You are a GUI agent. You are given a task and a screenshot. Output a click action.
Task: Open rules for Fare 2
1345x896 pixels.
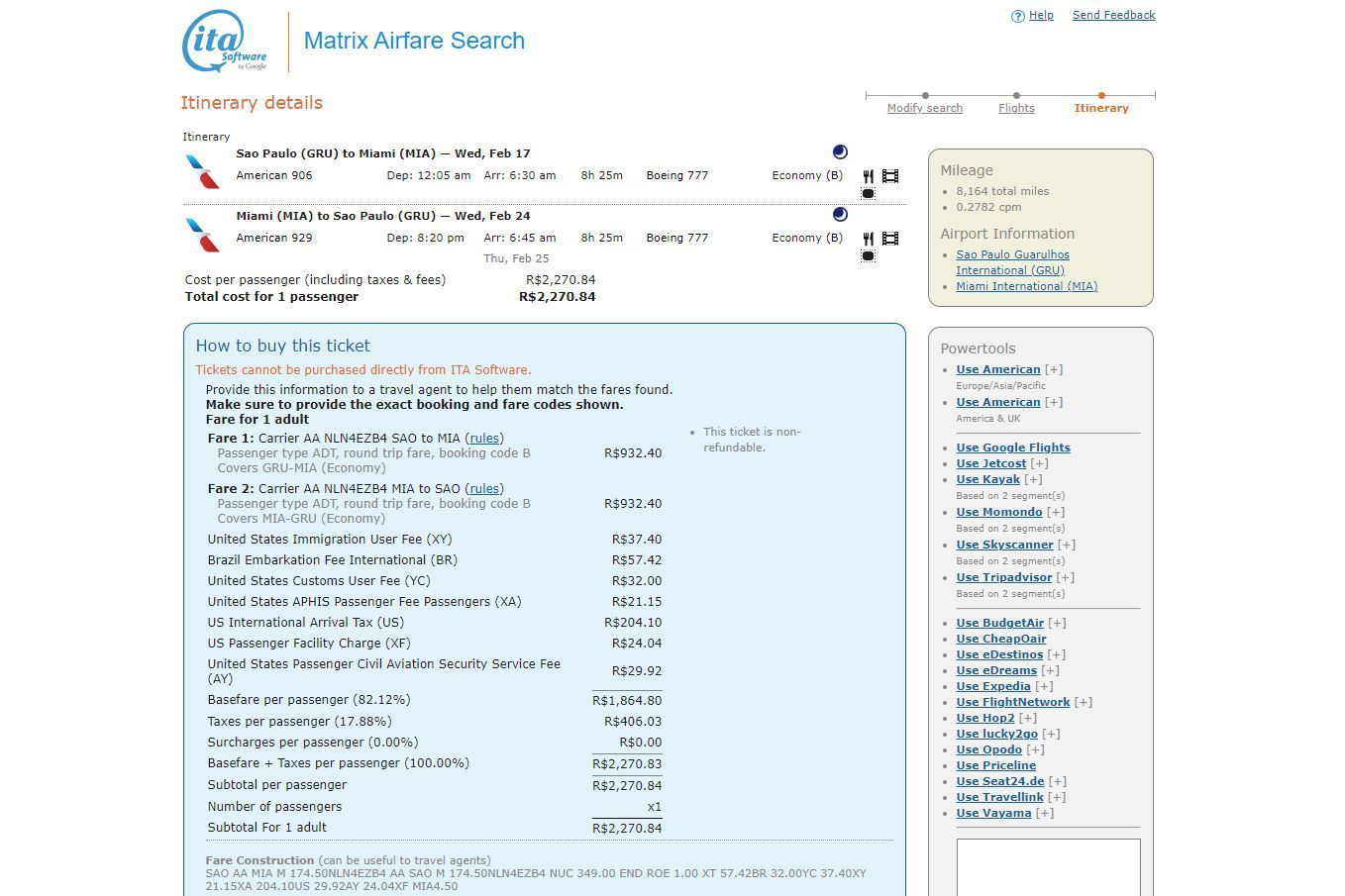pyautogui.click(x=484, y=488)
